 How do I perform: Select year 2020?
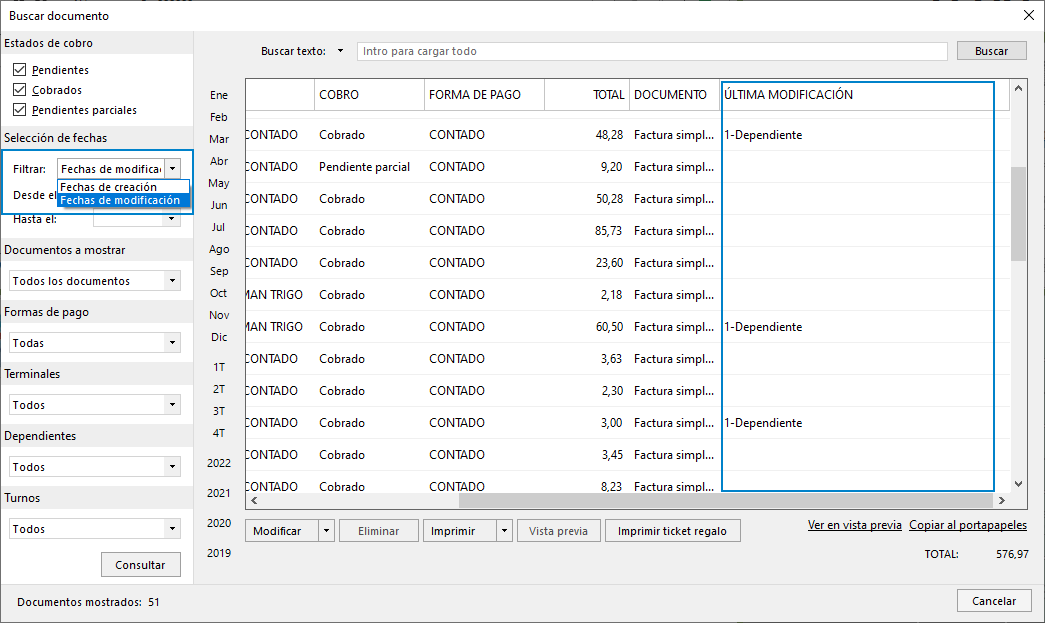point(219,522)
